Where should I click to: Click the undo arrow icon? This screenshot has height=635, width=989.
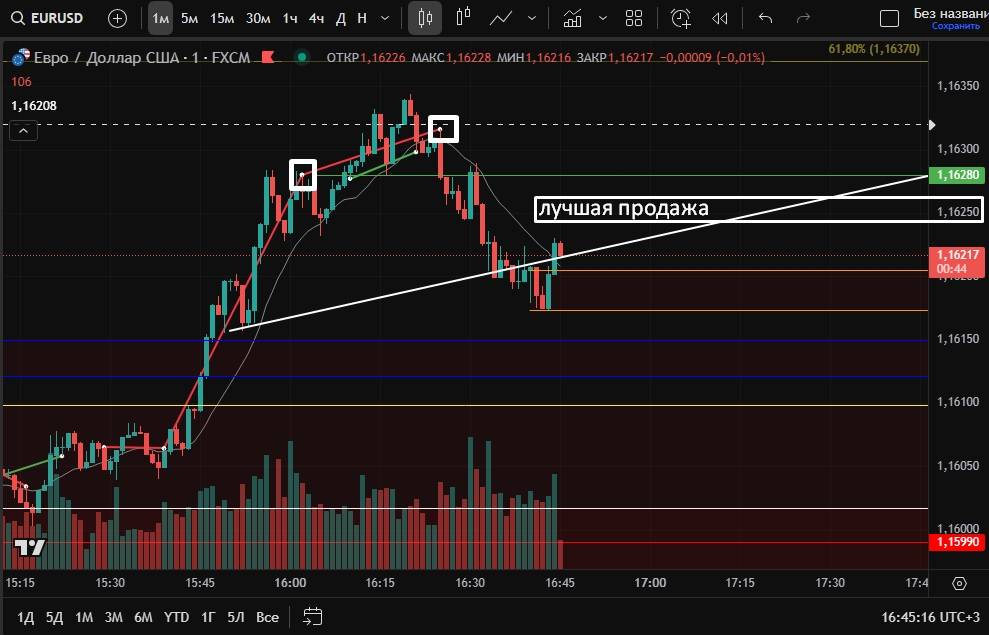(766, 18)
